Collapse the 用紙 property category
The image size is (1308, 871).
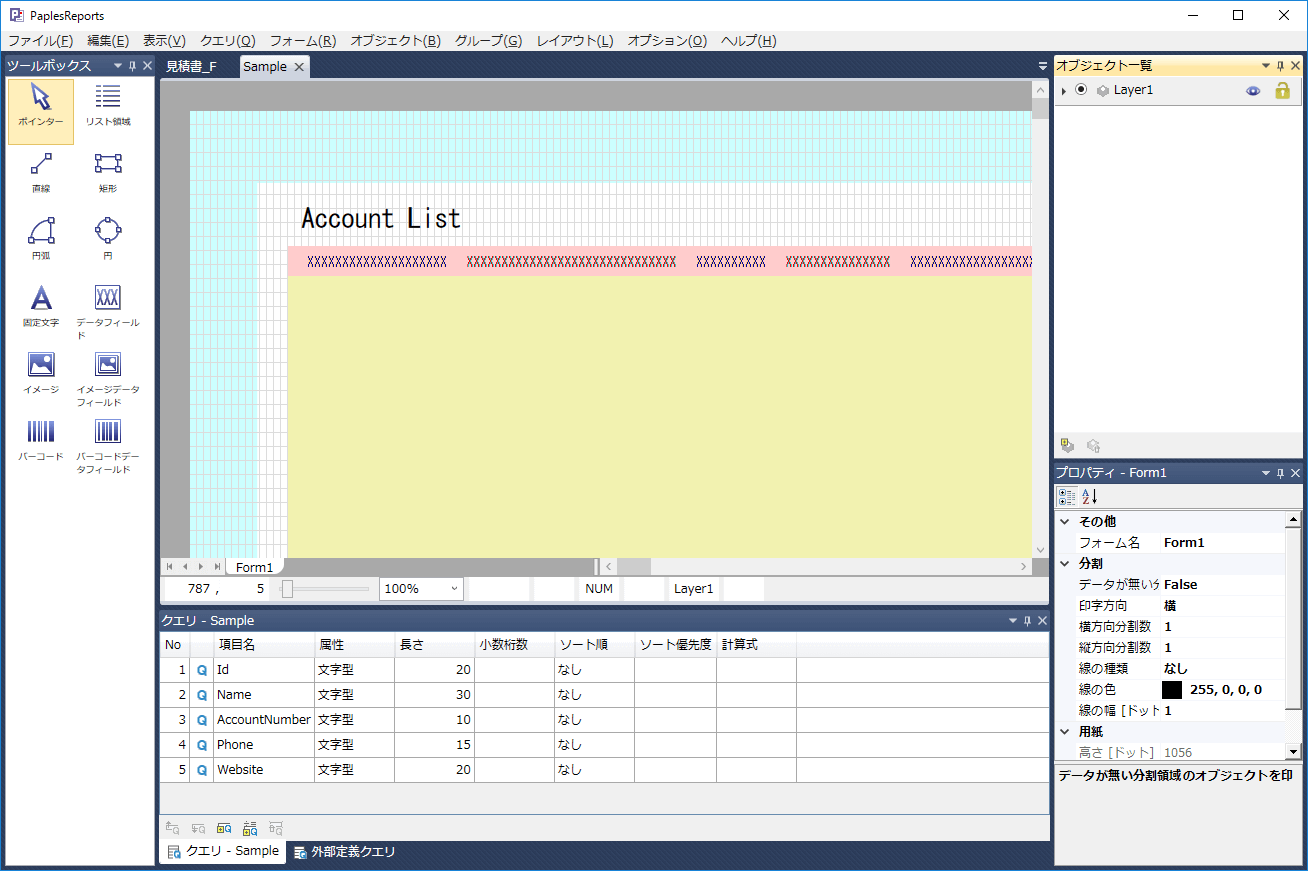[x=1065, y=731]
